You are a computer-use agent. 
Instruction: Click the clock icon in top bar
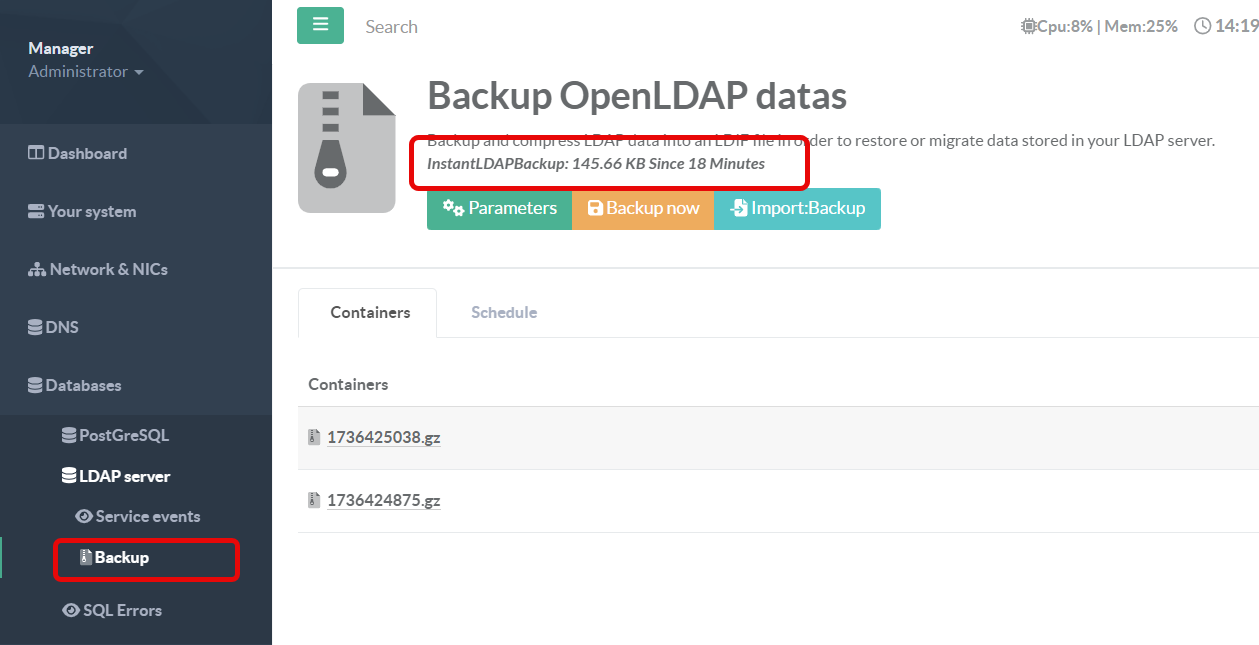tap(1202, 27)
